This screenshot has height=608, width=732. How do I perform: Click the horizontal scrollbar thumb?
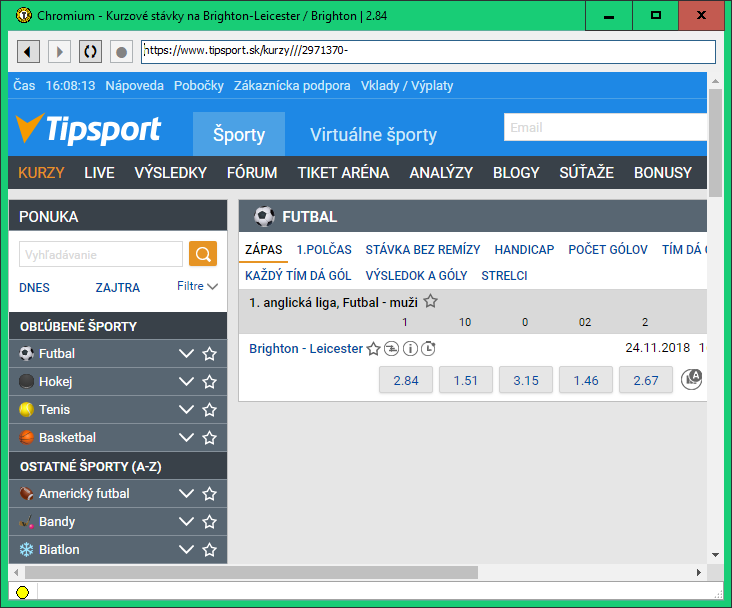251,572
